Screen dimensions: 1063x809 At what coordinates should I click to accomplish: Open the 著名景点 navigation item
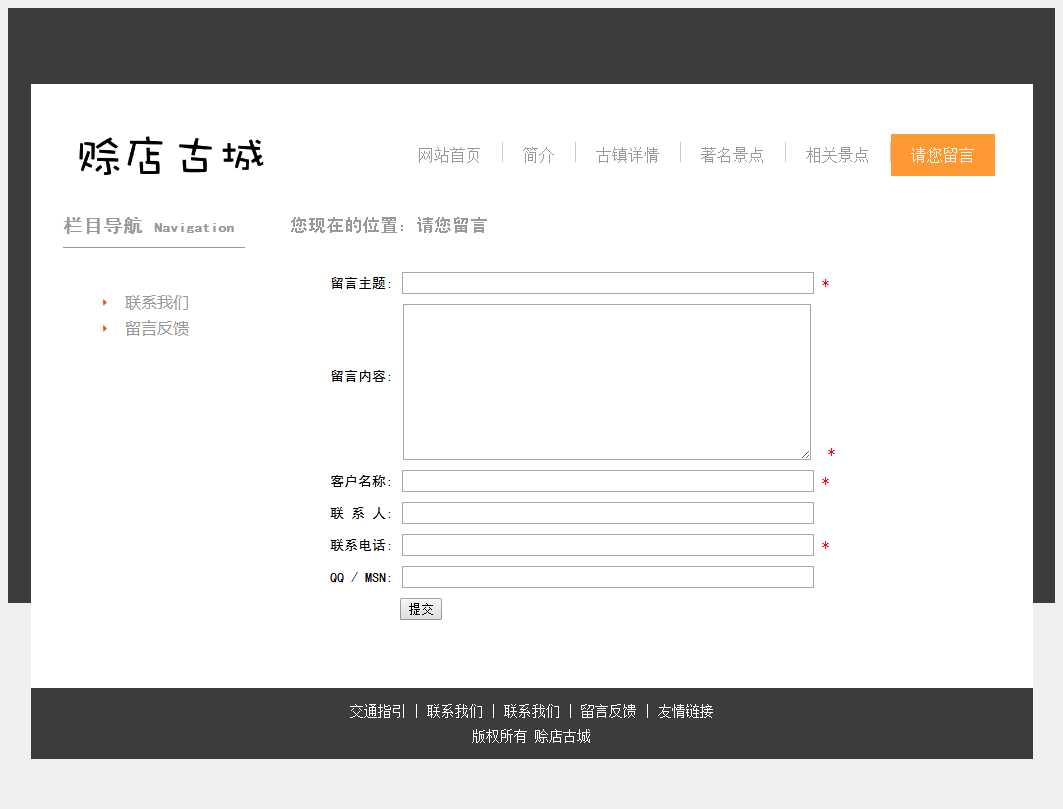pos(732,155)
